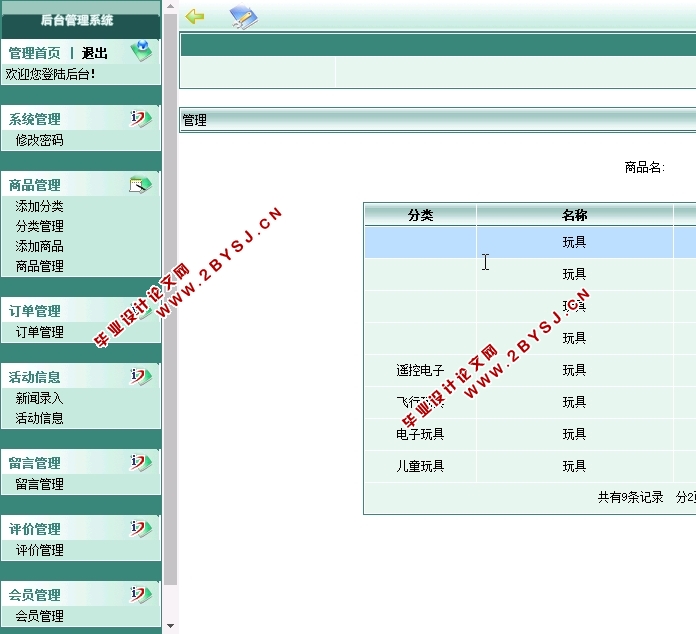Open 分类管理 in the sidebar
Image resolution: width=696 pixels, height=634 pixels.
click(40, 226)
